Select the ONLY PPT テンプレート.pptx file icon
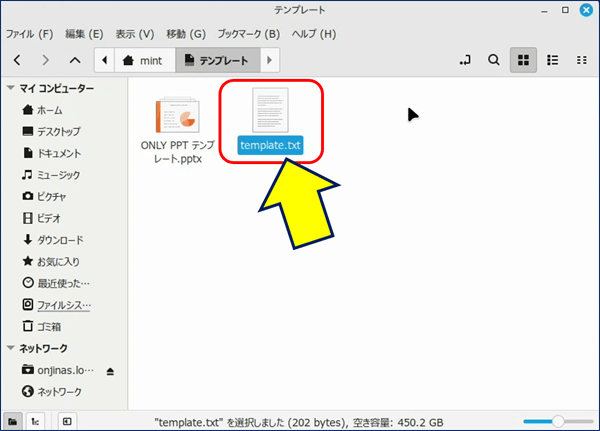The image size is (600, 431). (x=178, y=115)
